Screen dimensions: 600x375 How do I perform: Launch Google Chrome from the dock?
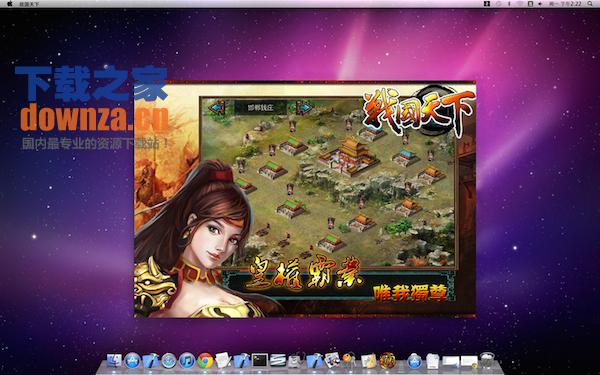205,360
